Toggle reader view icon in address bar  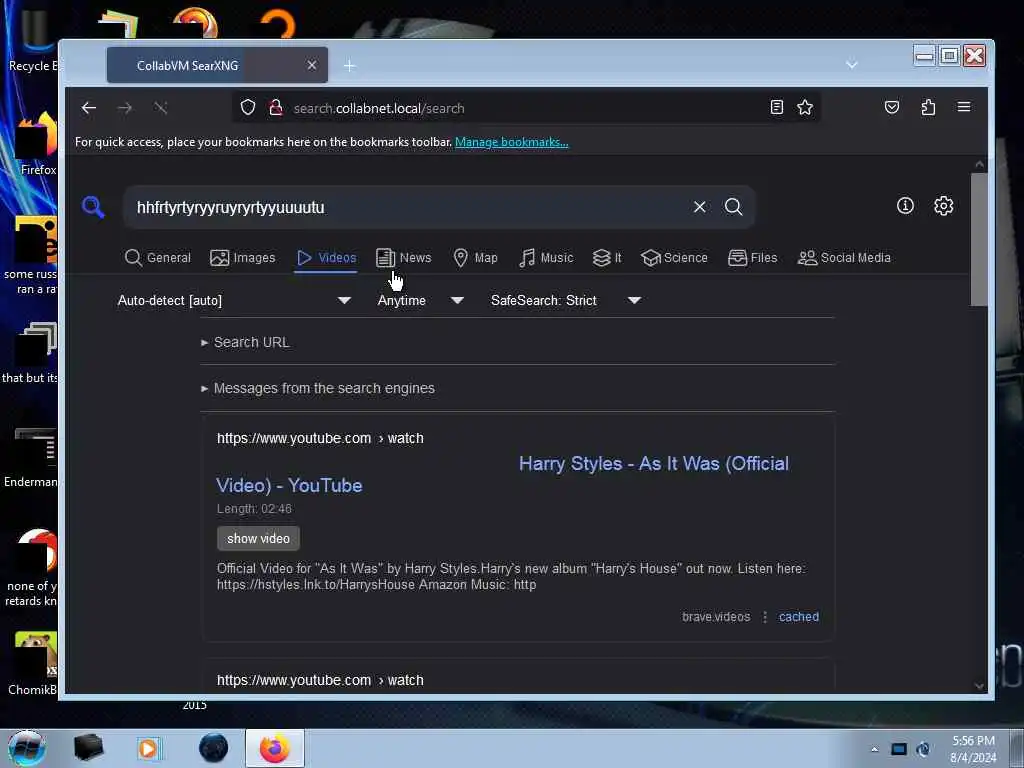[776, 107]
